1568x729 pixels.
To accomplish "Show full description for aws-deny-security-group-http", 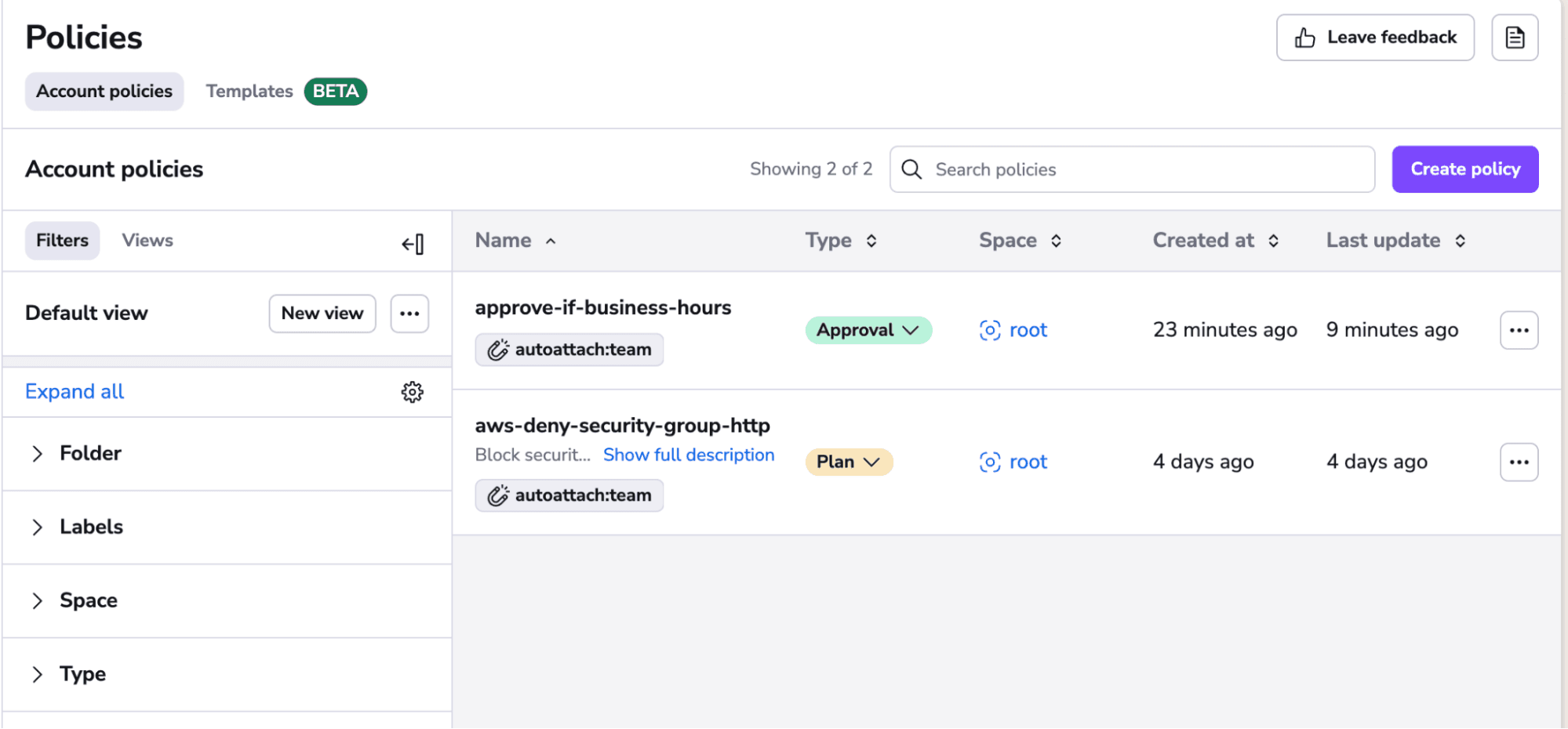I will pos(688,455).
